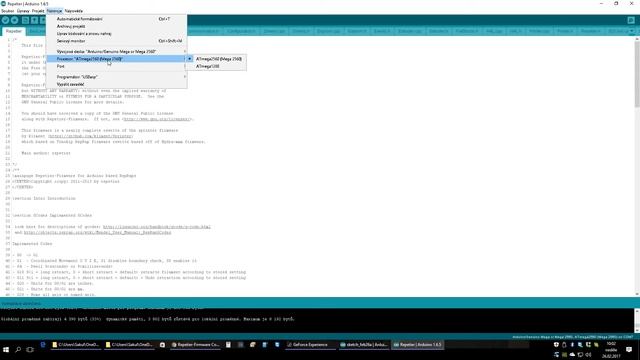Click the linuxcnc gcode handbook link
This screenshot has height=360, width=640.
[157, 227]
